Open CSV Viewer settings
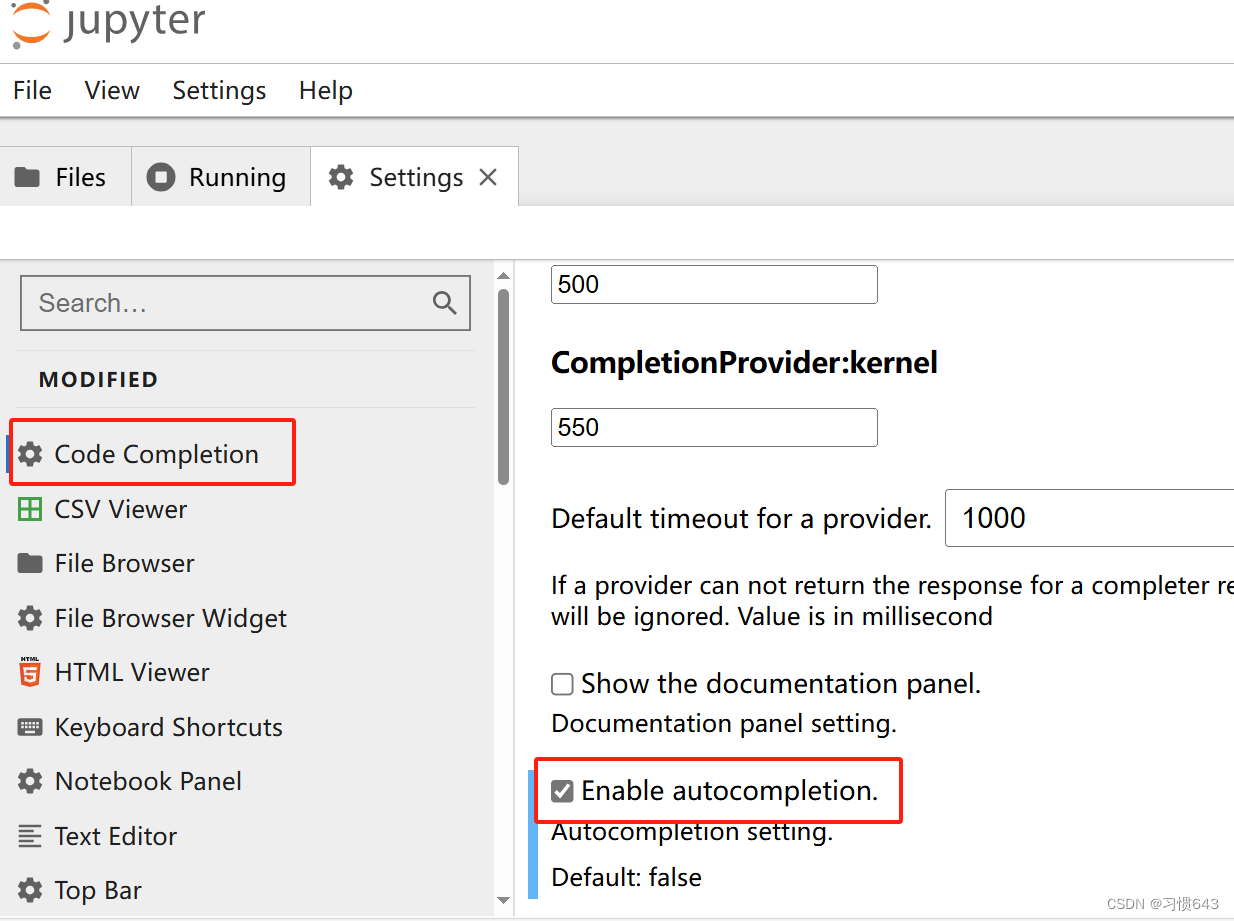Viewport: 1234px width, 921px height. [120, 509]
